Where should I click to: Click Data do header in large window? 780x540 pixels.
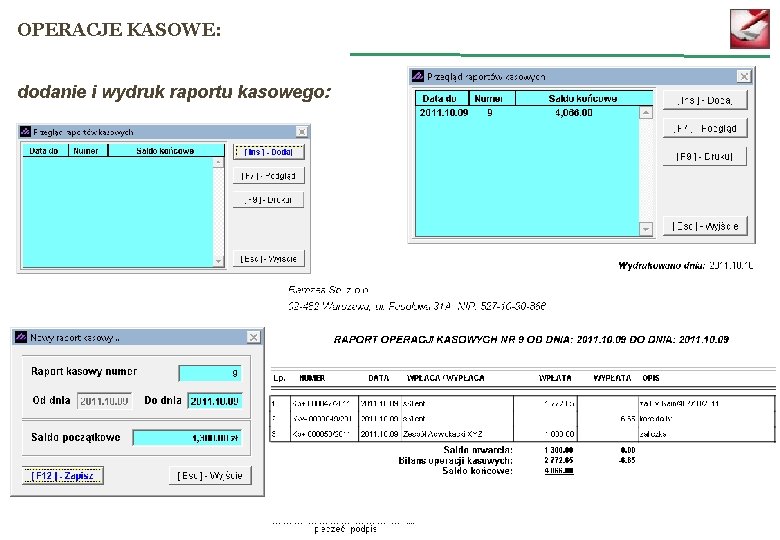(442, 98)
